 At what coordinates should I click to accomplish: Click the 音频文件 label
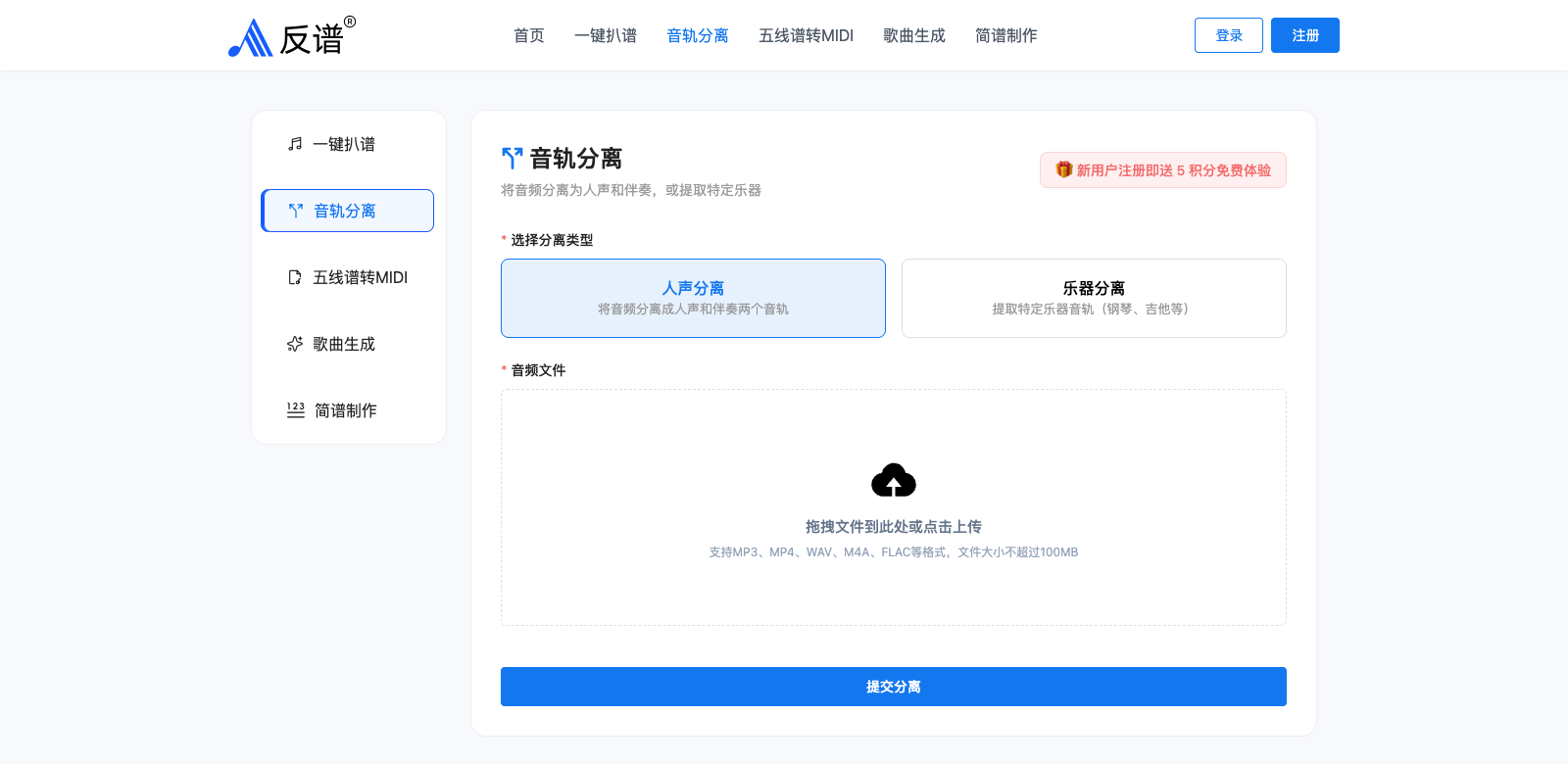pos(538,370)
